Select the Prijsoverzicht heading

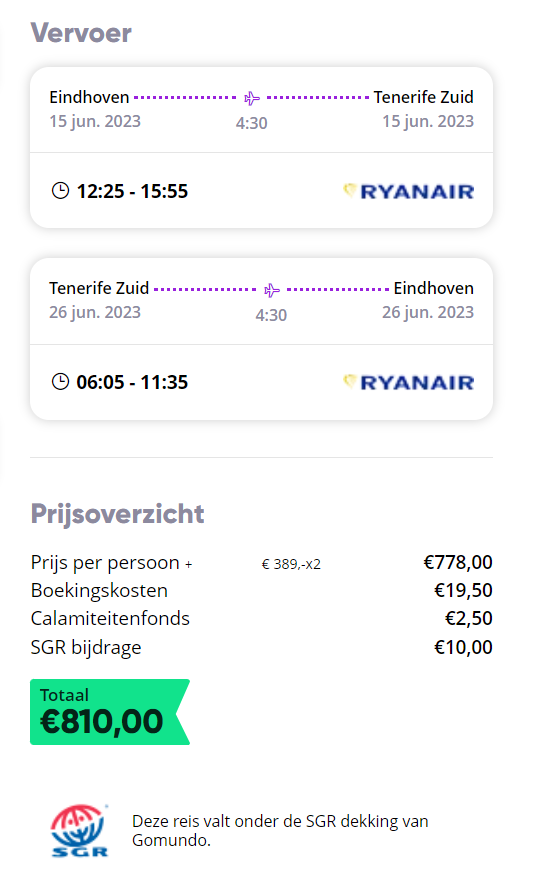[x=117, y=514]
